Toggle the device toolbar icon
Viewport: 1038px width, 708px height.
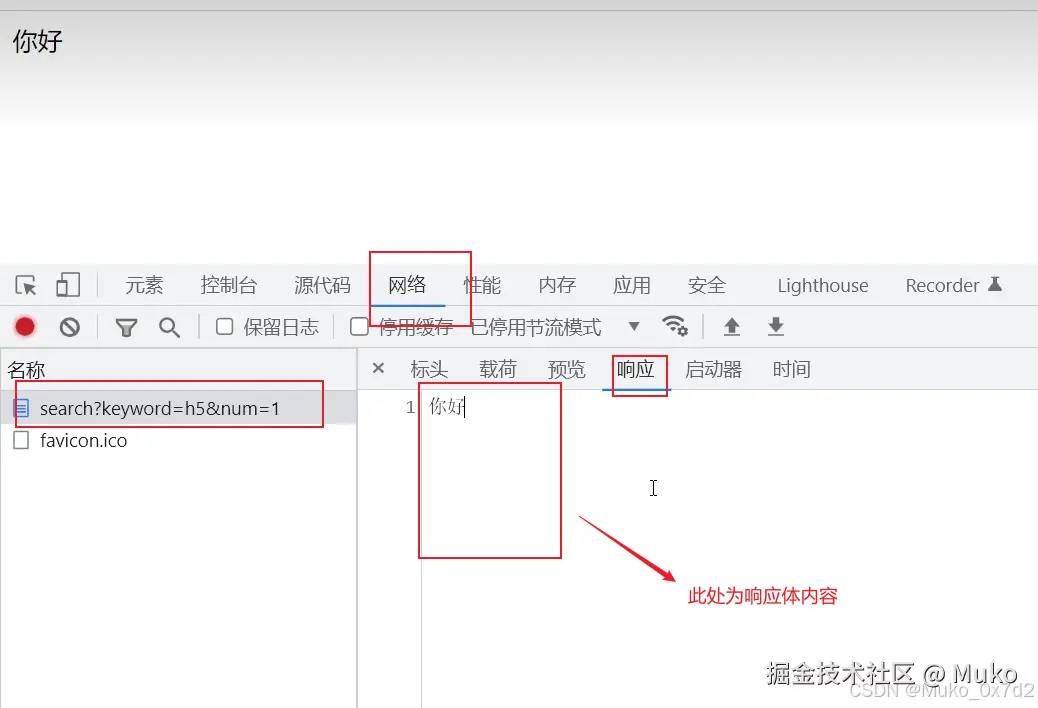pos(67,285)
